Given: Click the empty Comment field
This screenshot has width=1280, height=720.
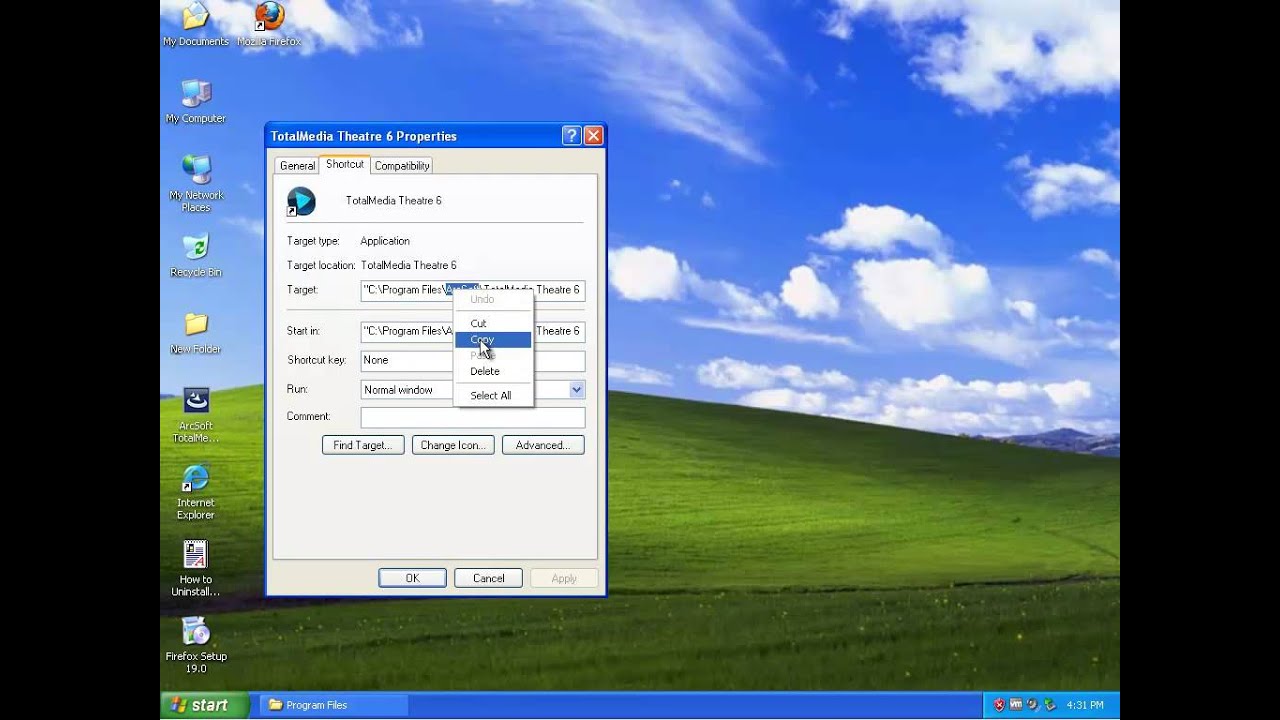Looking at the screenshot, I should (x=473, y=417).
